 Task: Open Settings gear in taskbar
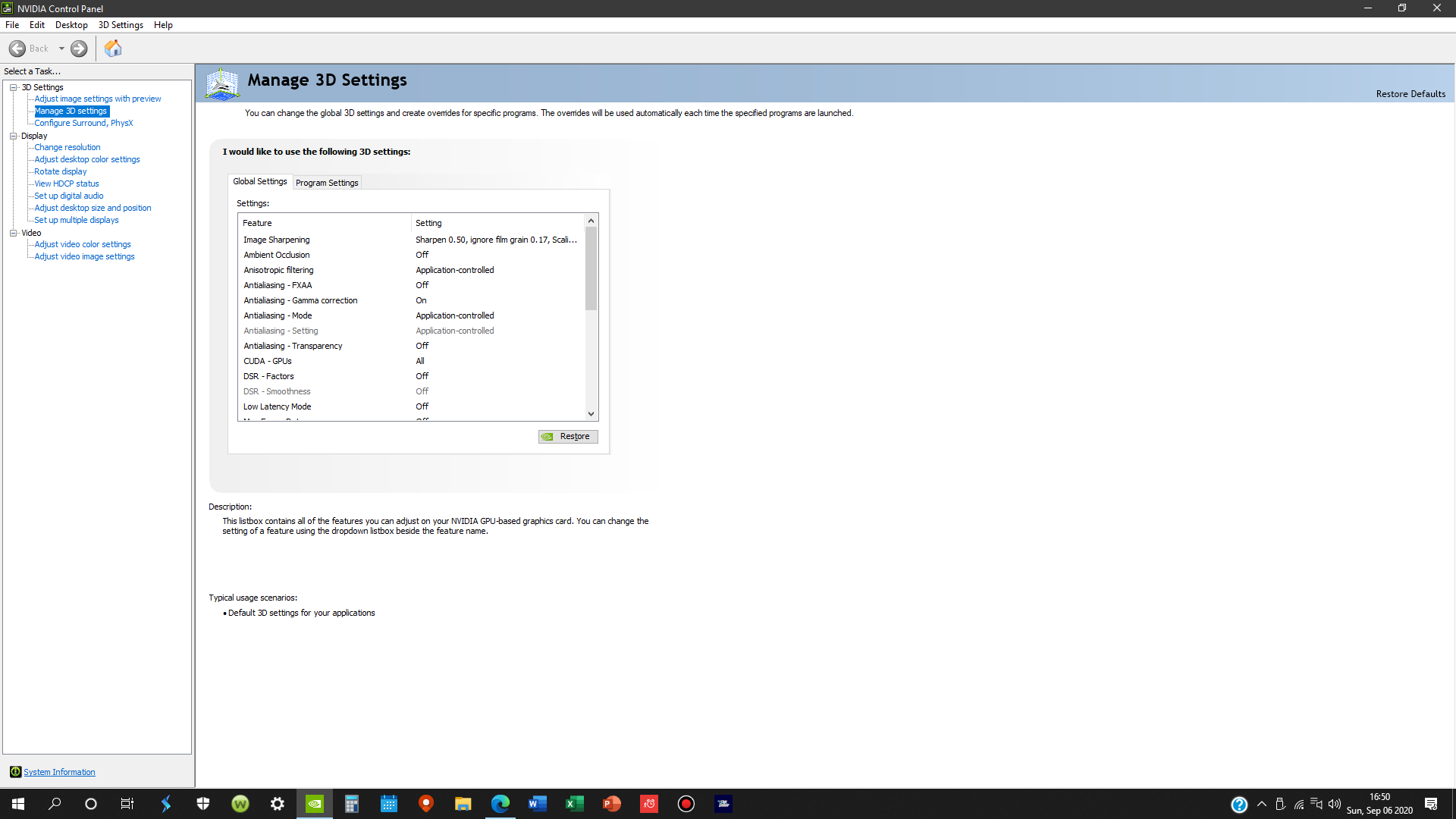tap(278, 804)
